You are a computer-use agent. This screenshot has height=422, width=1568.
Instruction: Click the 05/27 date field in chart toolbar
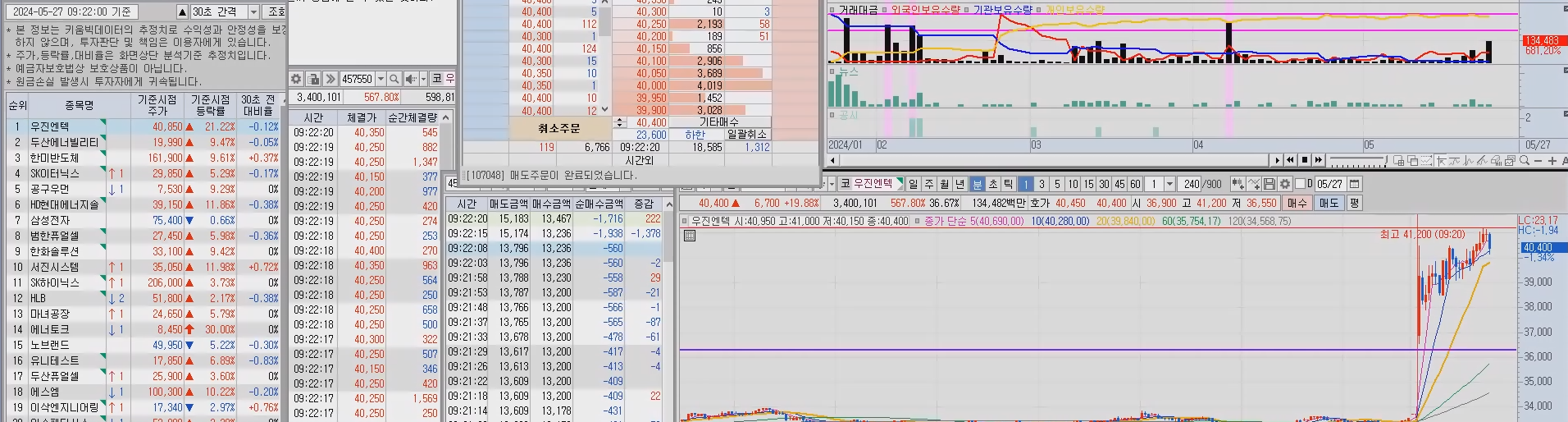[1330, 184]
